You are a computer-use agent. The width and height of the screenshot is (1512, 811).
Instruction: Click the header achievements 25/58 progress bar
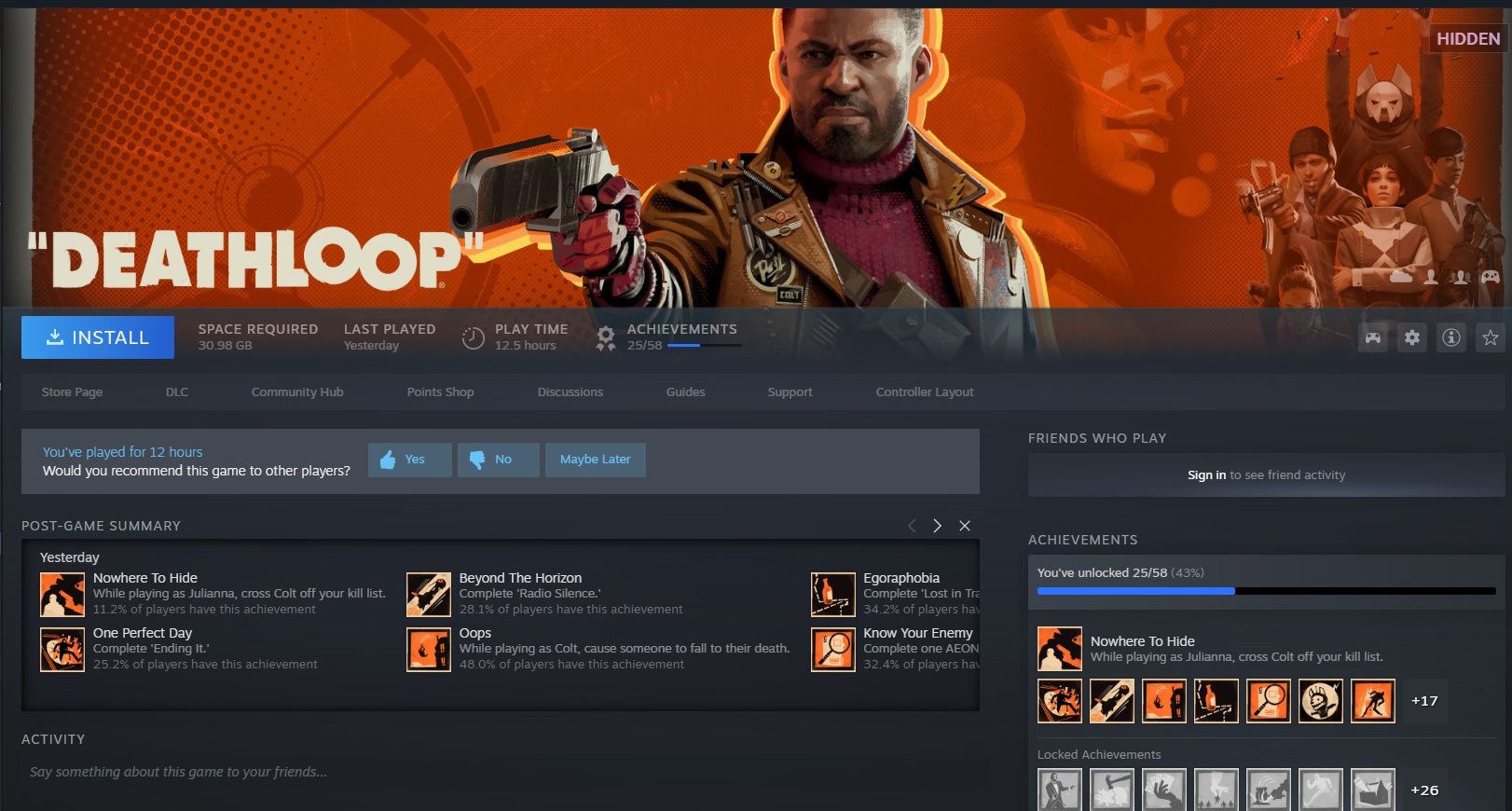tap(705, 346)
